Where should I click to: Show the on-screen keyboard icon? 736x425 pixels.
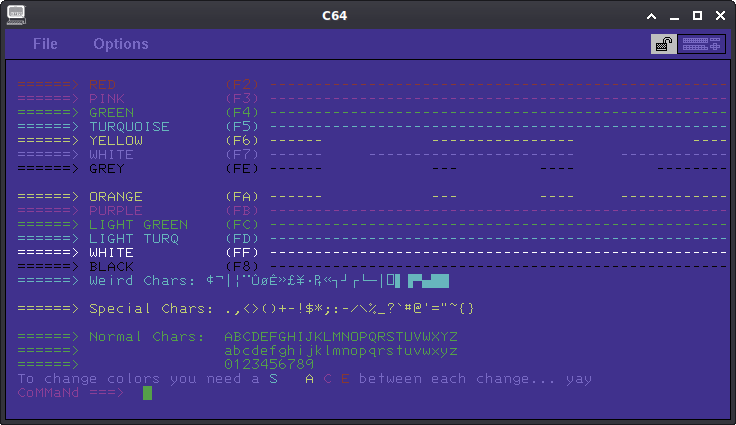click(701, 44)
